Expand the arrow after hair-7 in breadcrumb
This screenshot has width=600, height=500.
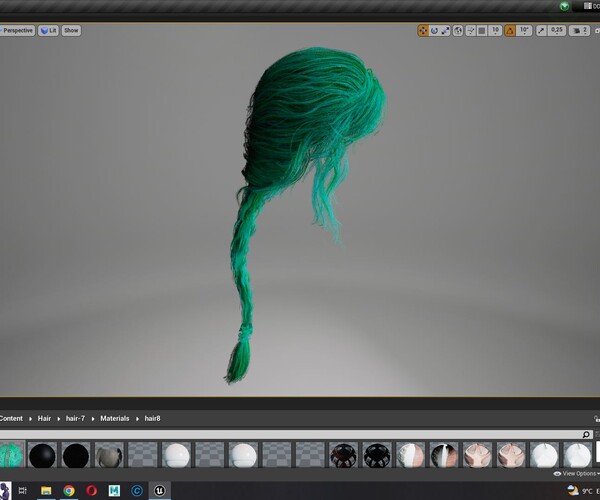(x=93, y=419)
